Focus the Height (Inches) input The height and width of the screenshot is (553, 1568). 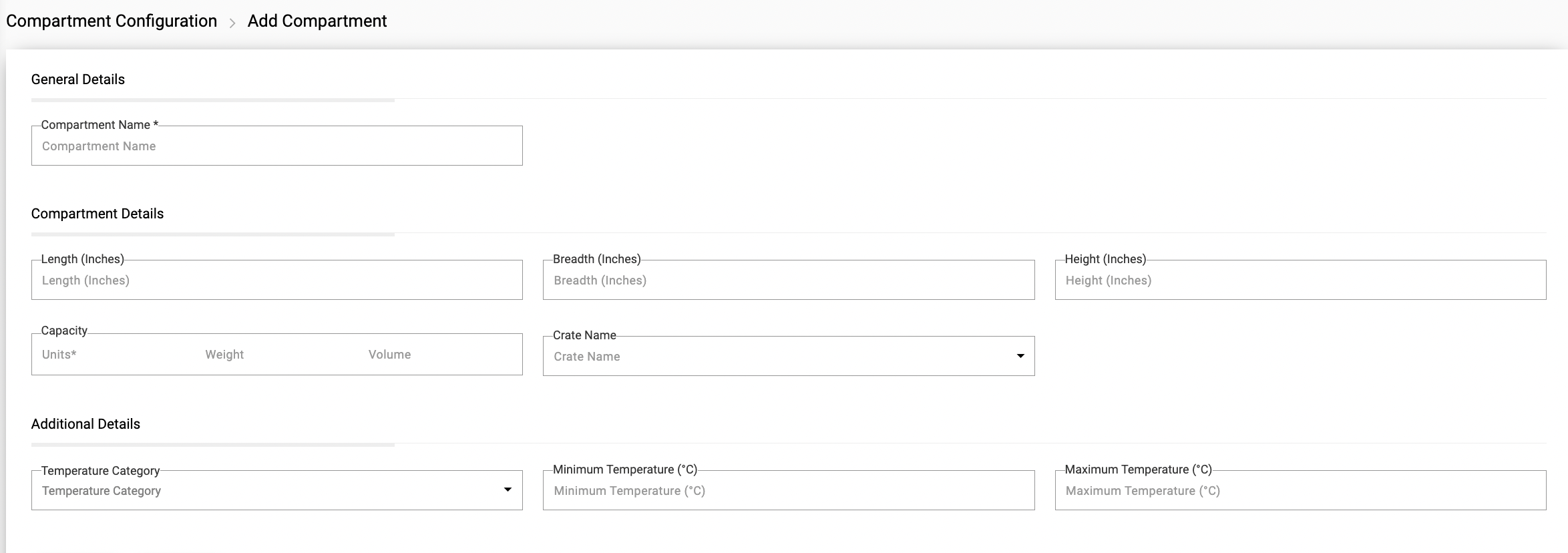pos(1300,281)
